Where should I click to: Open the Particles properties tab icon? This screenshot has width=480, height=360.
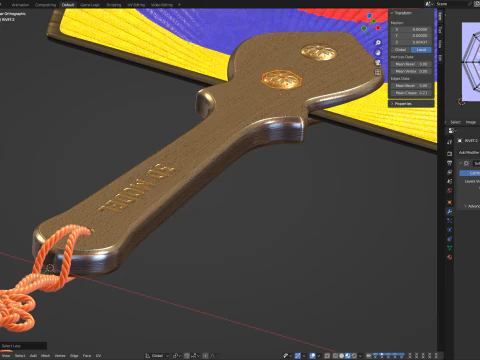click(x=449, y=220)
